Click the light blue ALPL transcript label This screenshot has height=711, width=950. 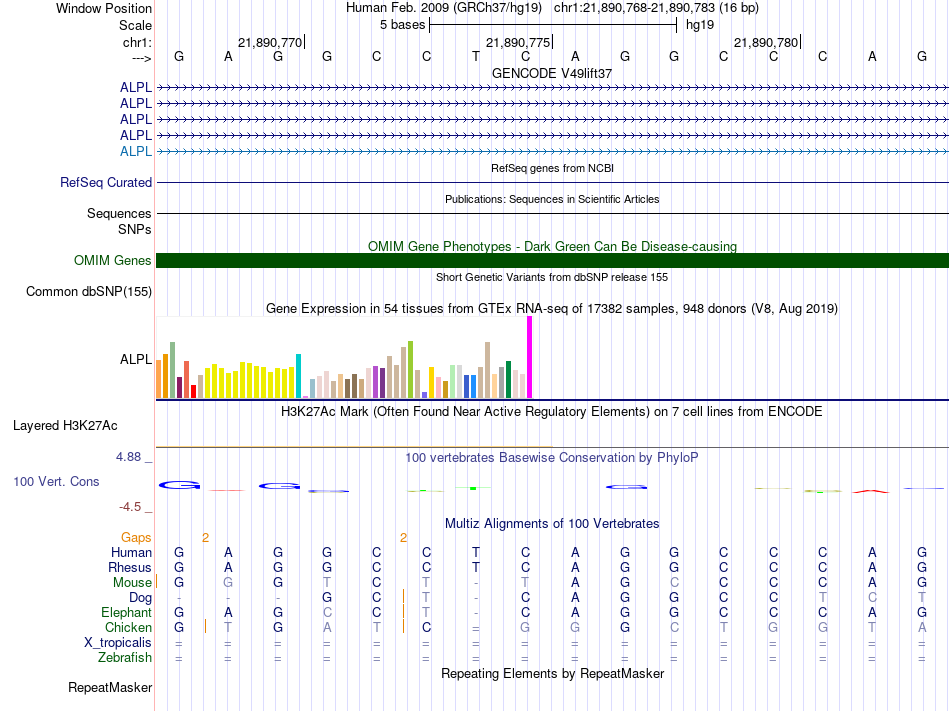[x=136, y=151]
